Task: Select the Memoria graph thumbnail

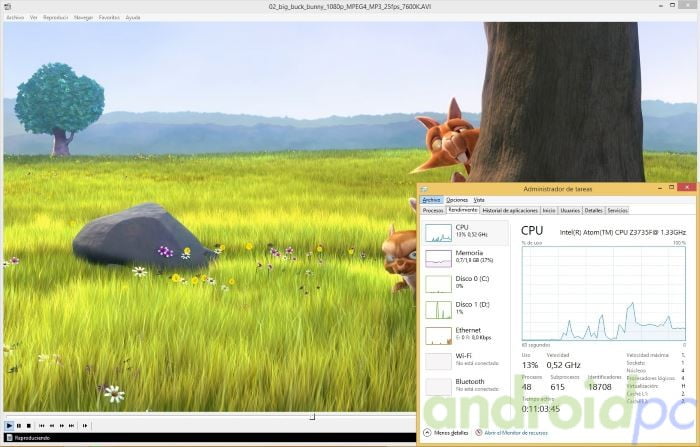Action: (438, 259)
